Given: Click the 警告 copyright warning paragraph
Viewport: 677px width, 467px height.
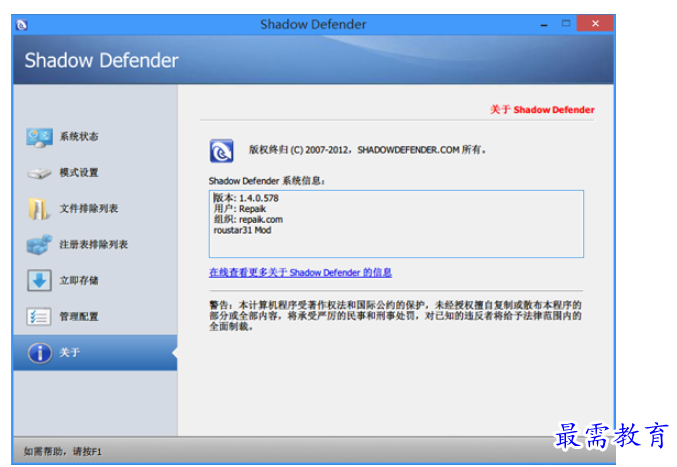Looking at the screenshot, I should (x=395, y=316).
